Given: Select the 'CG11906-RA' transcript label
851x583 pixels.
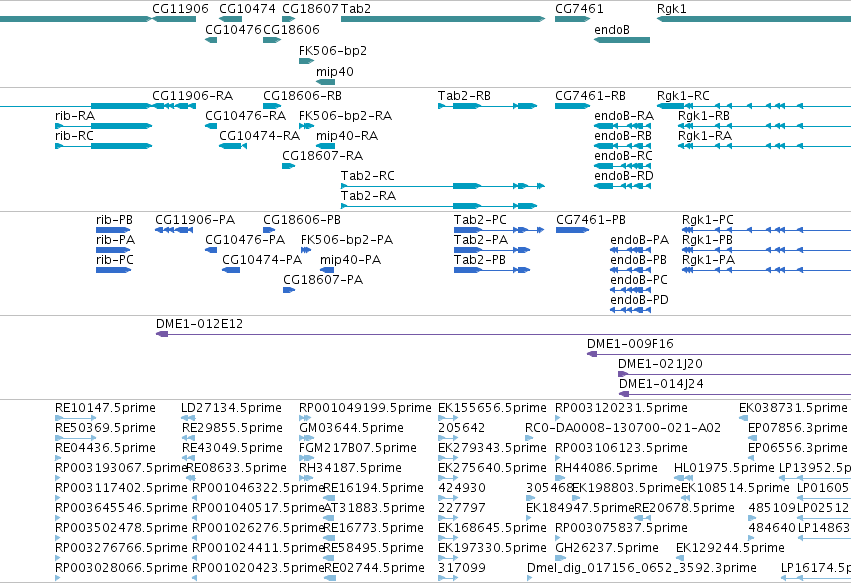Looking at the screenshot, I should (x=193, y=96).
